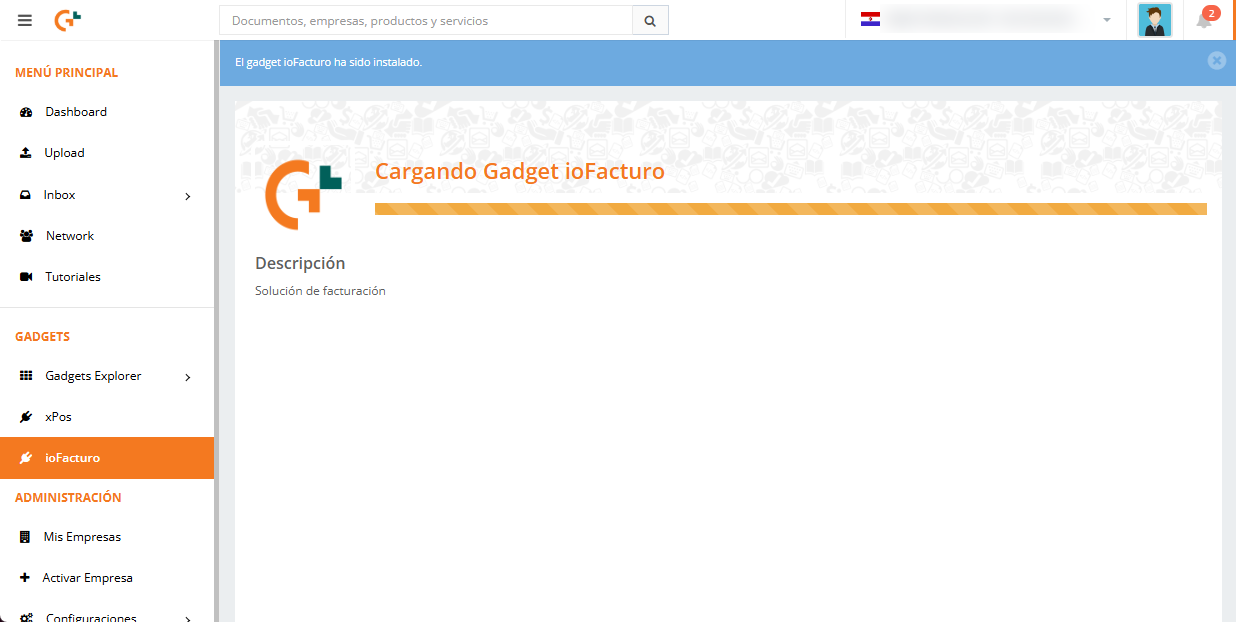Click the Configuraciones gears icon
Screen dimensions: 1236x622
(26, 617)
